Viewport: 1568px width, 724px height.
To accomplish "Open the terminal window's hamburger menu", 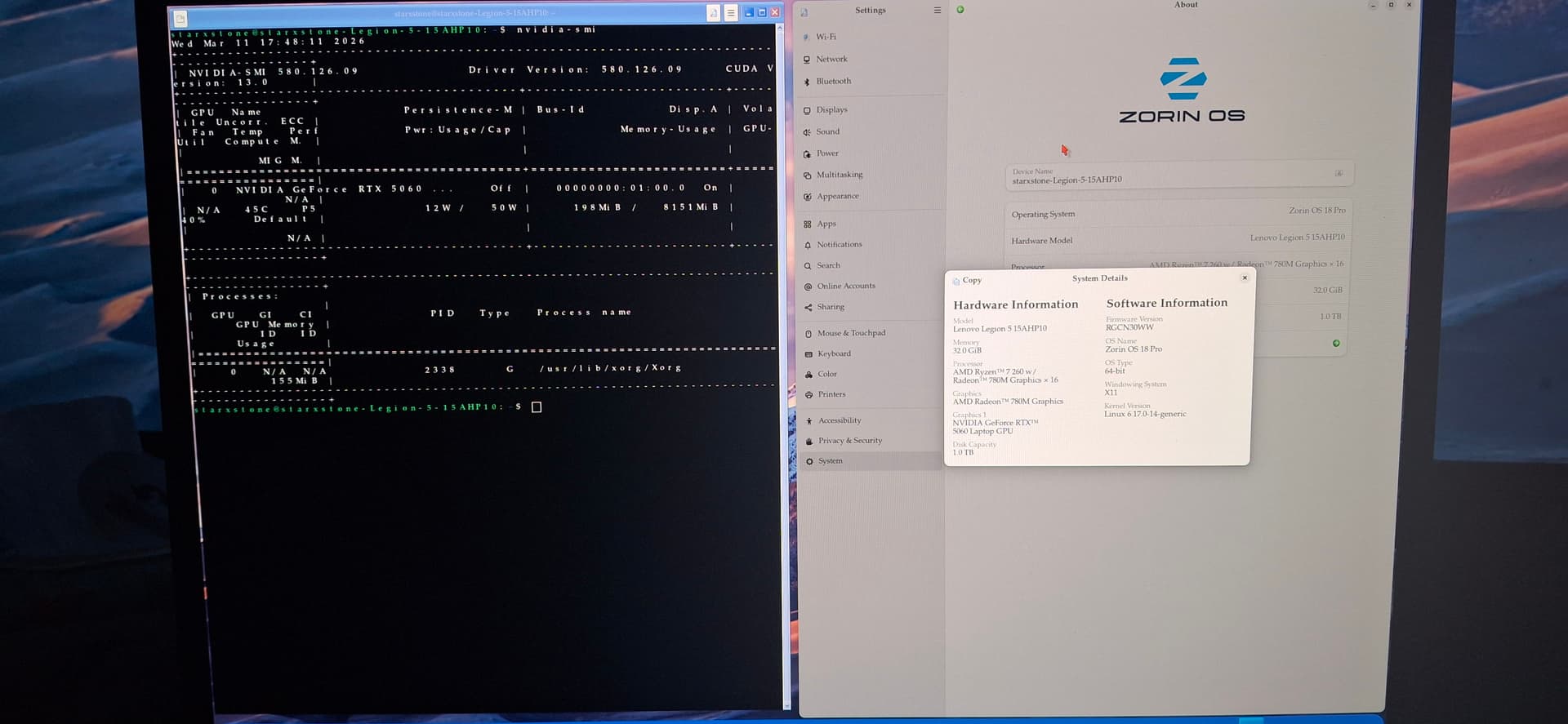I will coord(731,13).
